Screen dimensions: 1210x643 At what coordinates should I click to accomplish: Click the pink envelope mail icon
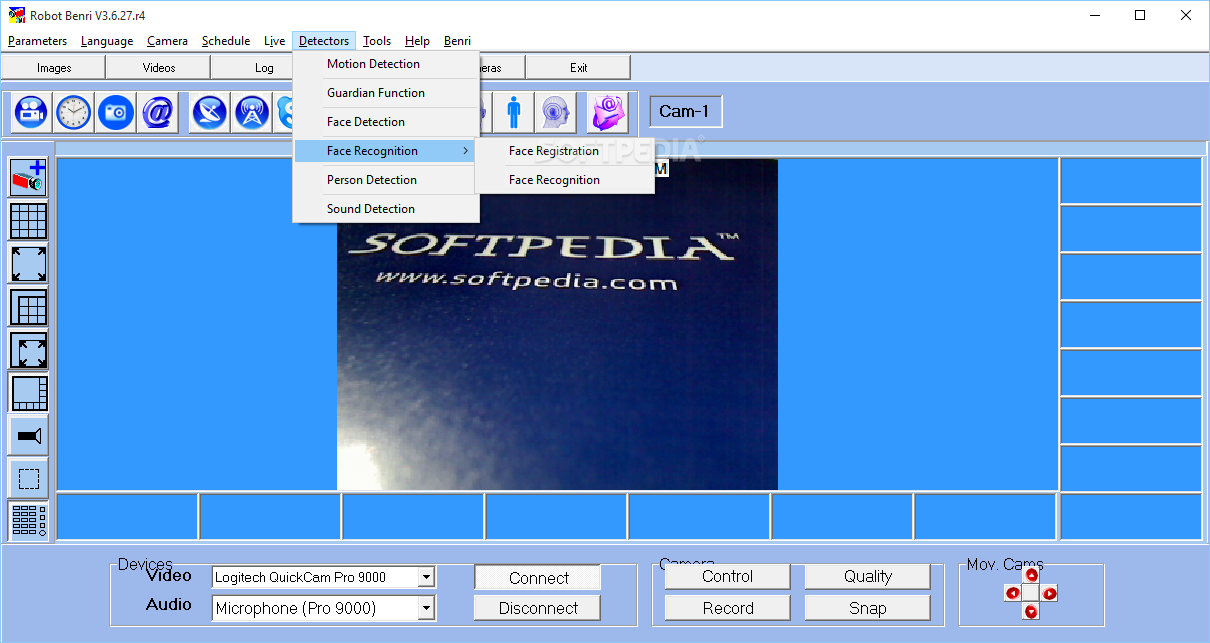click(607, 113)
